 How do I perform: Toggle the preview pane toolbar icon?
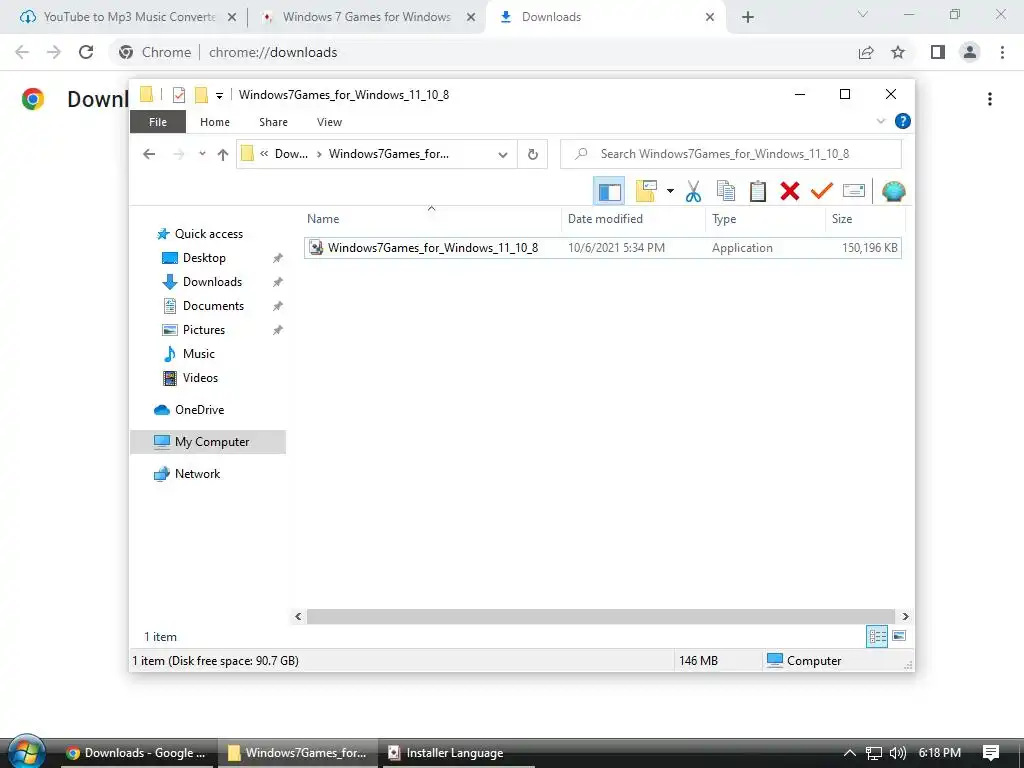tap(609, 191)
